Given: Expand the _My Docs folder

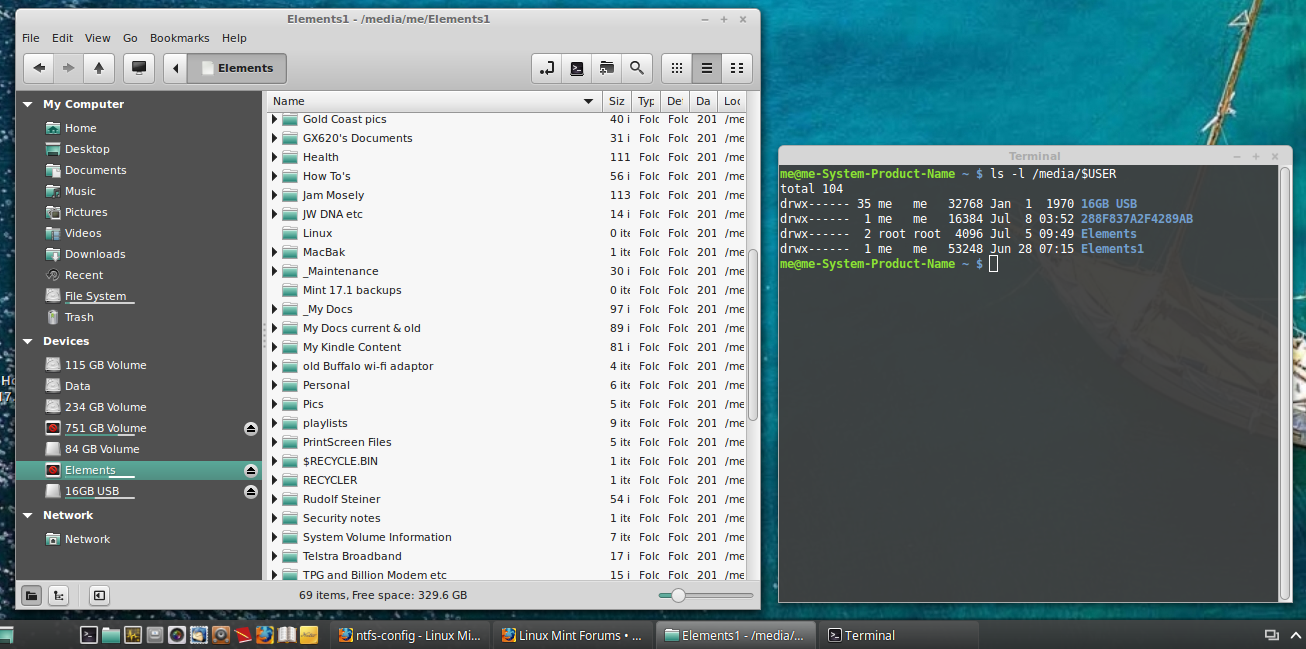Looking at the screenshot, I should point(275,309).
